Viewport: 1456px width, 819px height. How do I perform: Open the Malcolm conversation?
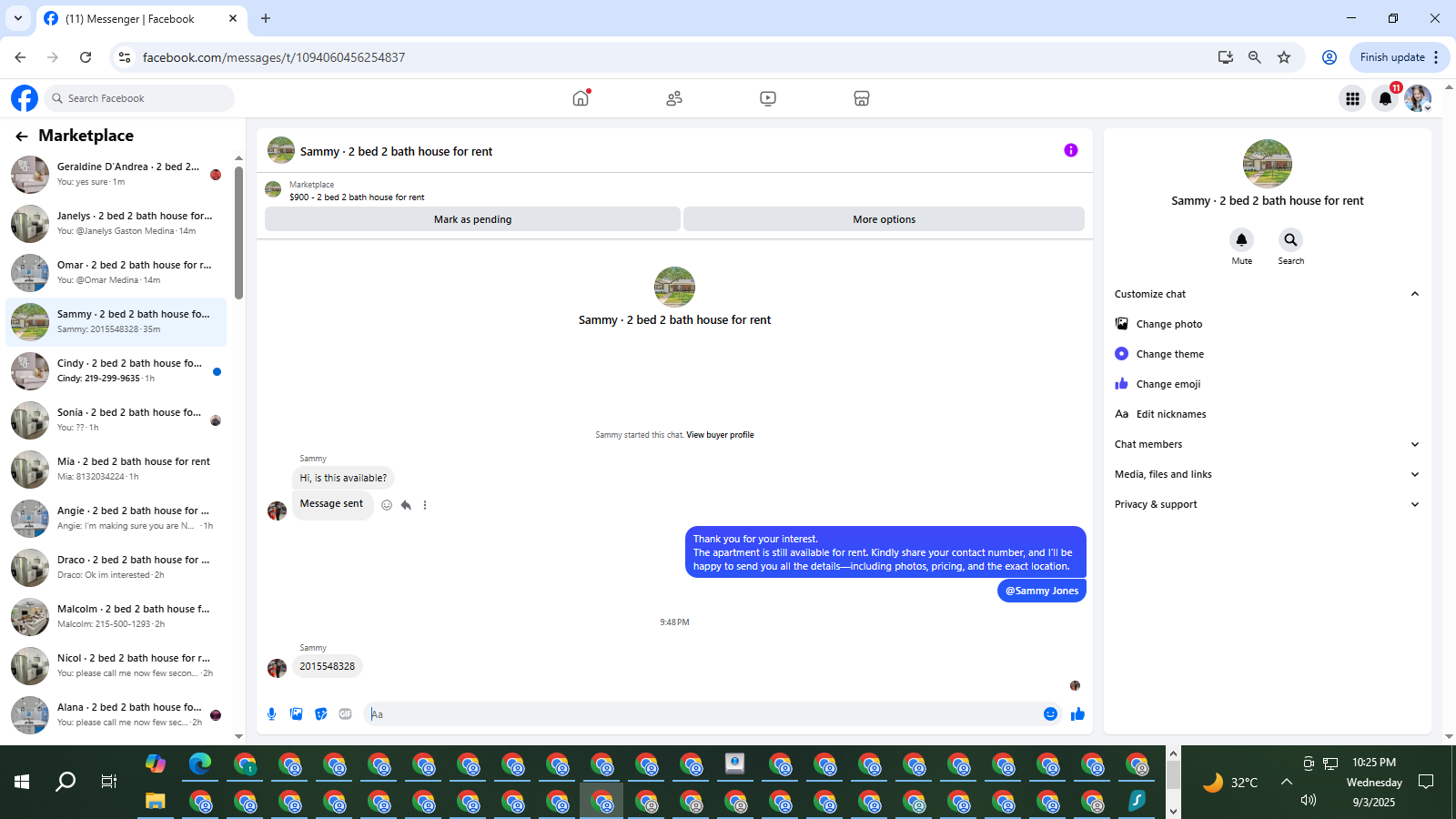point(116,617)
